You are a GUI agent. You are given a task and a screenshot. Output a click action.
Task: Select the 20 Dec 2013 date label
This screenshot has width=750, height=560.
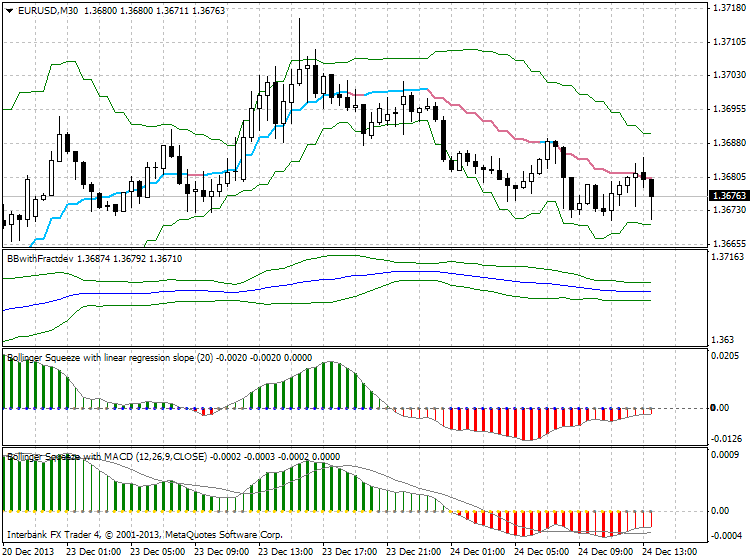click(30, 551)
